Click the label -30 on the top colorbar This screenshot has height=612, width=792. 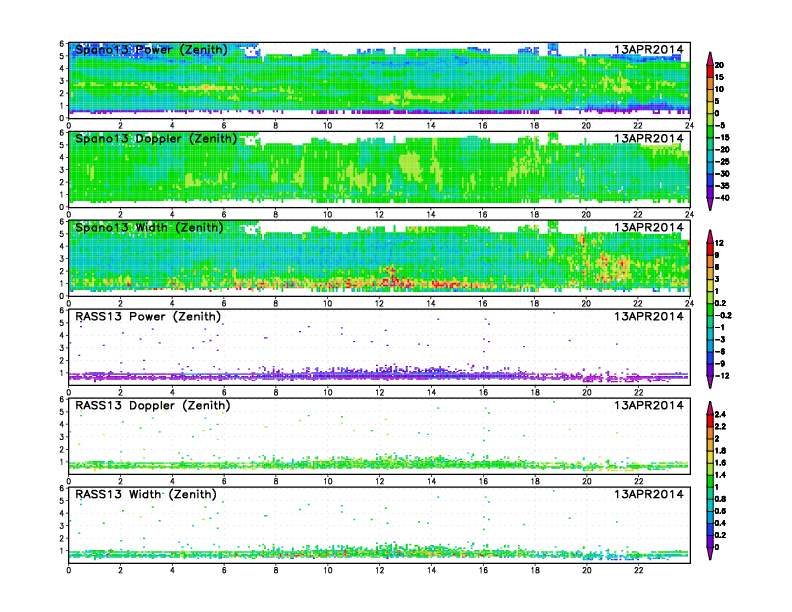[722, 174]
